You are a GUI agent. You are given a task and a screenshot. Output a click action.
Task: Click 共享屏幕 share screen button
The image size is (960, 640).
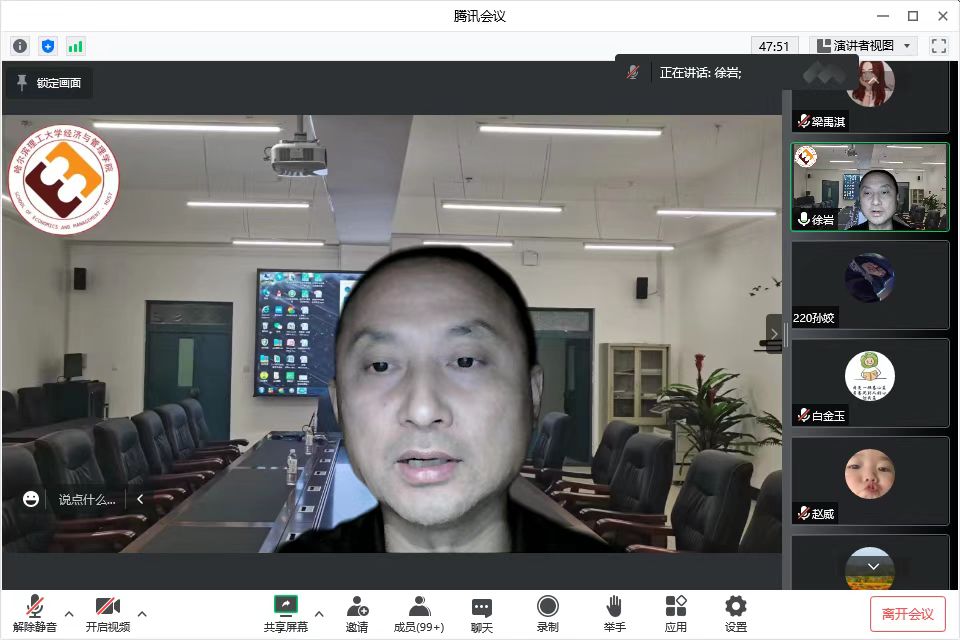click(286, 613)
